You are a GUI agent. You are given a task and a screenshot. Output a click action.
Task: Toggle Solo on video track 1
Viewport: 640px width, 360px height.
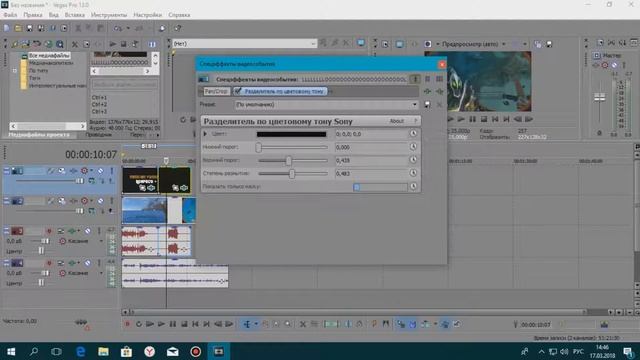click(x=111, y=171)
